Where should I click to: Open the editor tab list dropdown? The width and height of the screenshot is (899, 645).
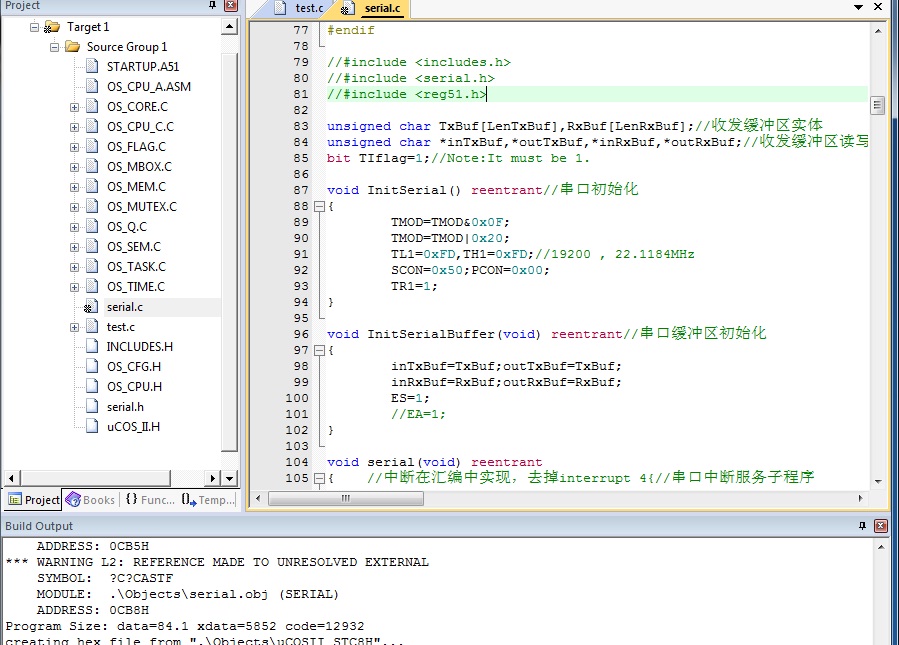[858, 7]
